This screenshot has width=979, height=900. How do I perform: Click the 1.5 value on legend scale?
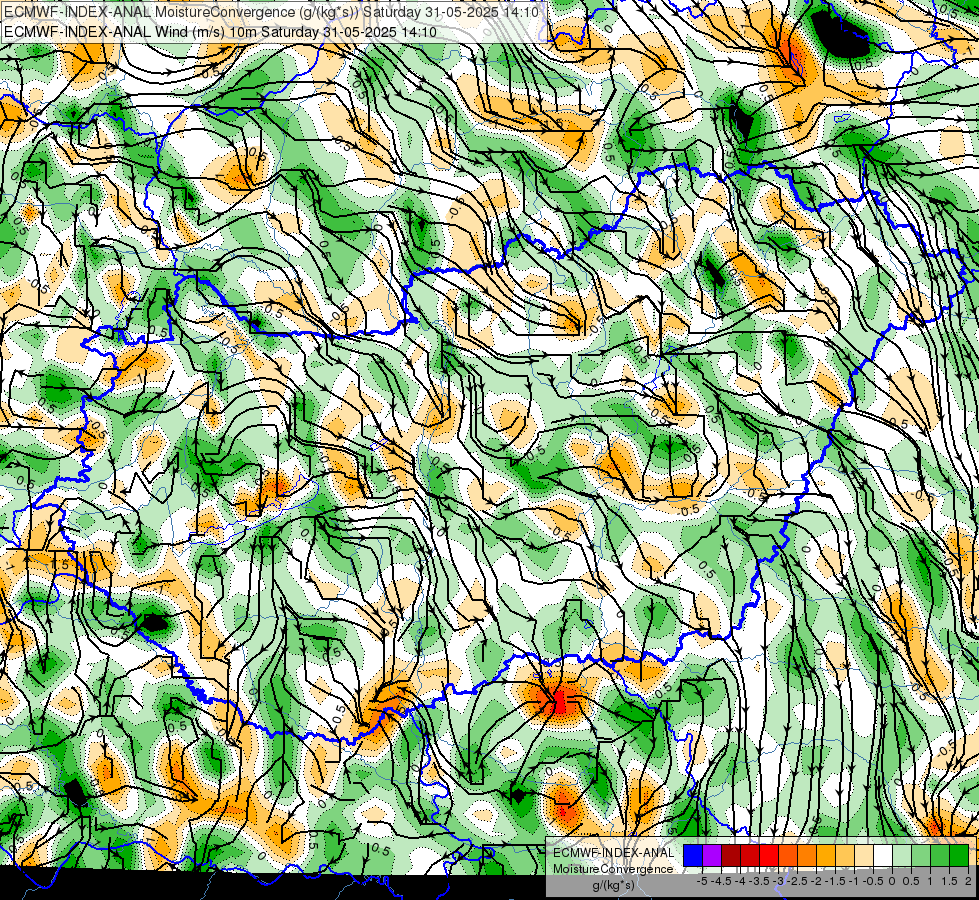pyautogui.click(x=950, y=881)
